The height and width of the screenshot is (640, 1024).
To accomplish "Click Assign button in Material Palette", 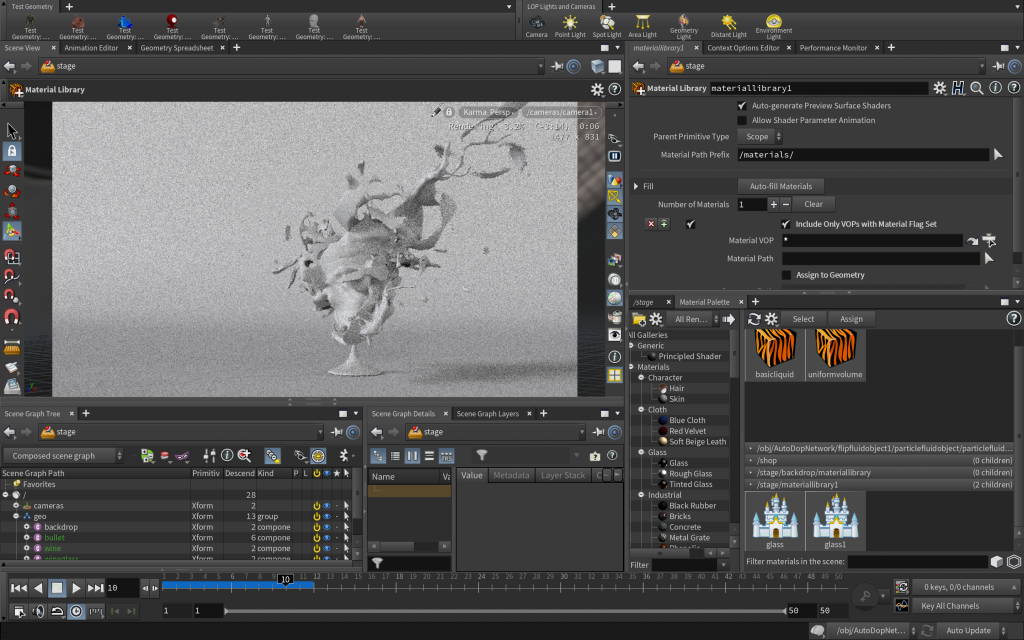I will [x=851, y=319].
